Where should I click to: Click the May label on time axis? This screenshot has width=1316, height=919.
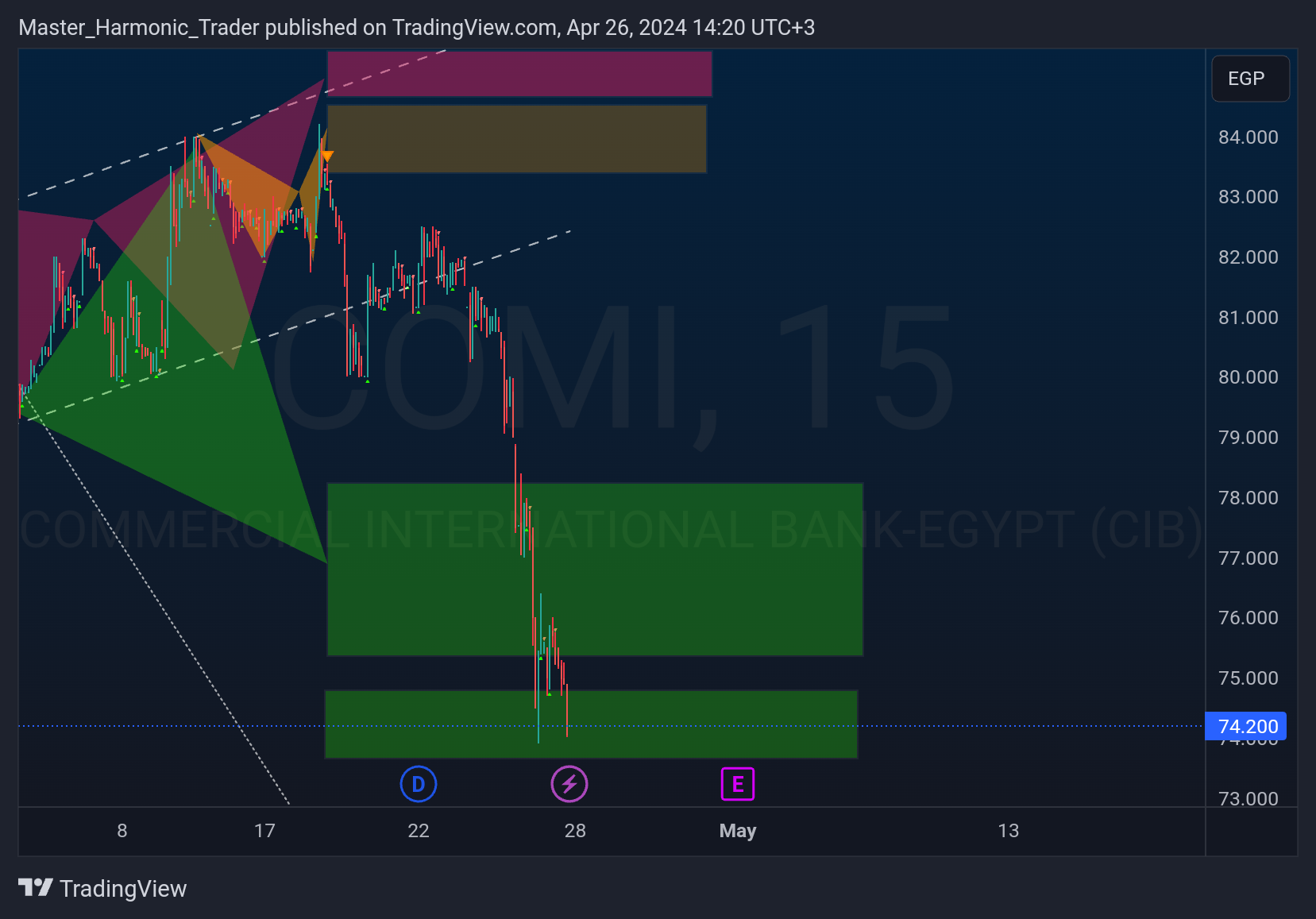coord(738,831)
